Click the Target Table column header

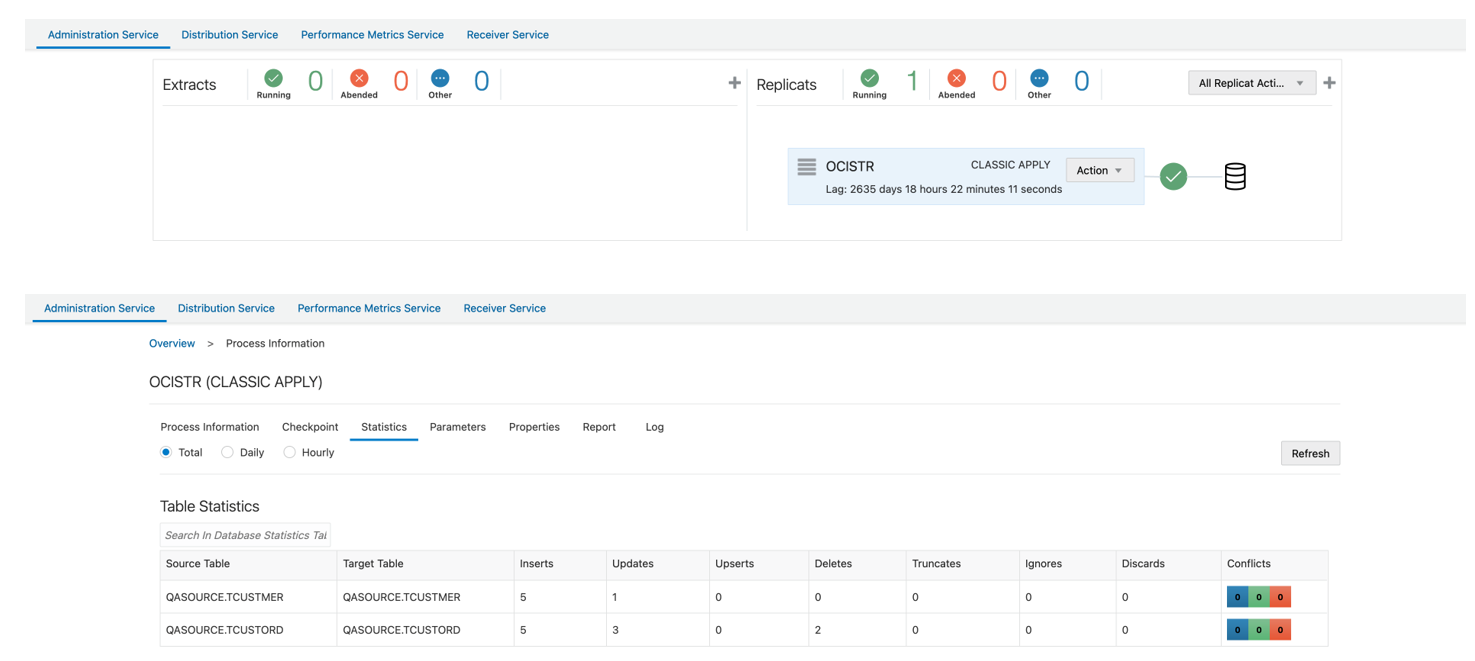[425, 564]
